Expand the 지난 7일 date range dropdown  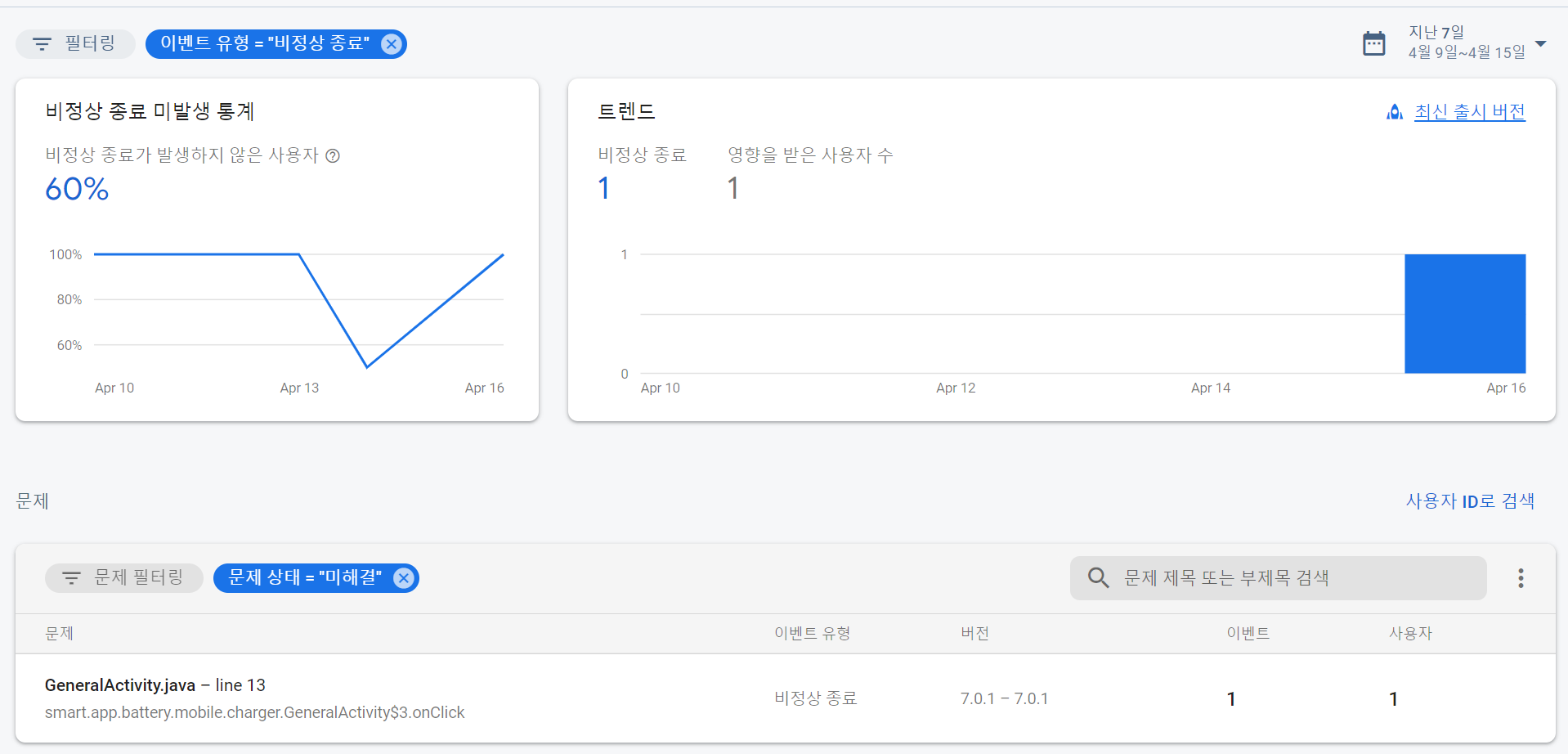(1540, 43)
